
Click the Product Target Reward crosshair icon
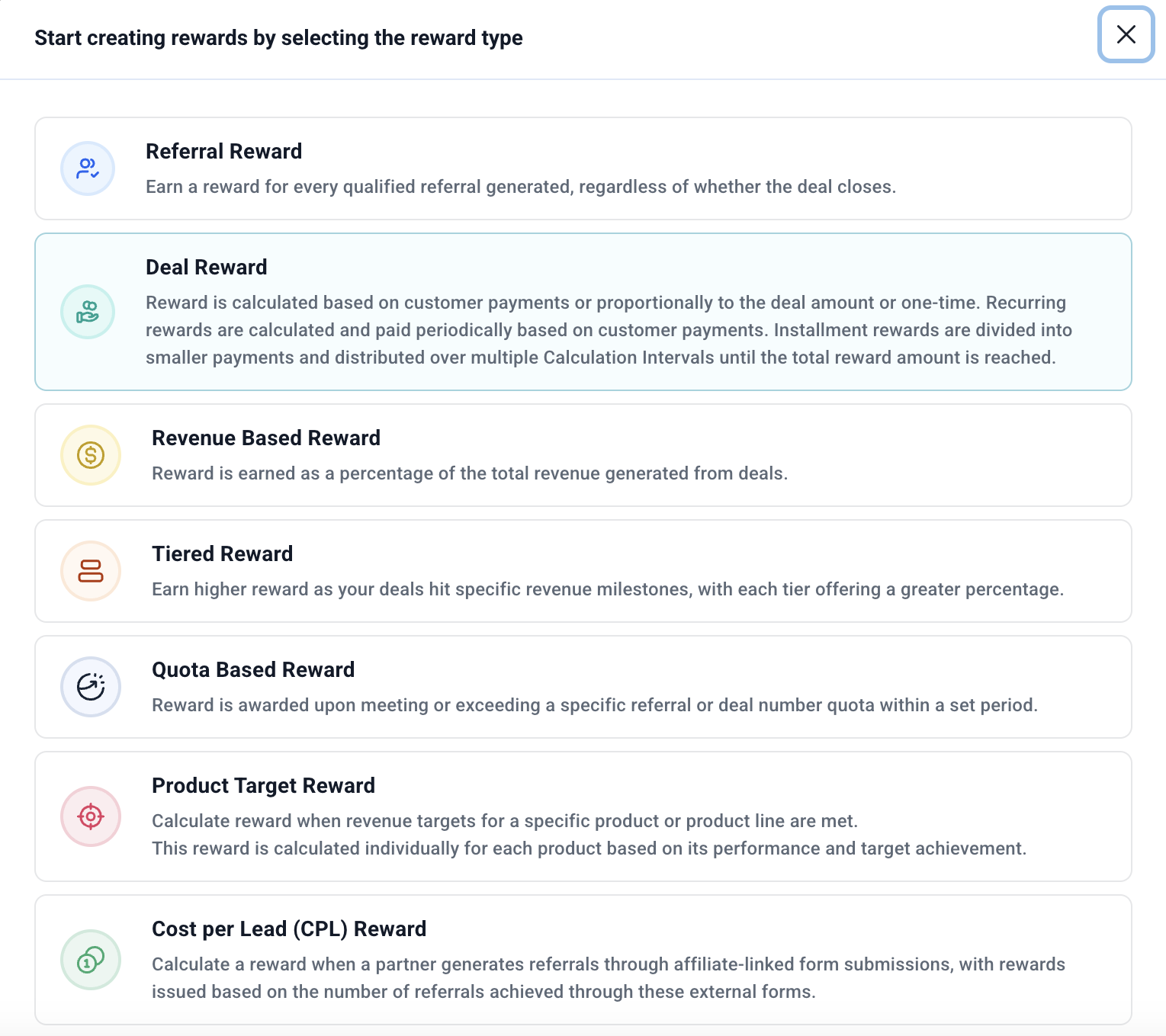[x=91, y=816]
